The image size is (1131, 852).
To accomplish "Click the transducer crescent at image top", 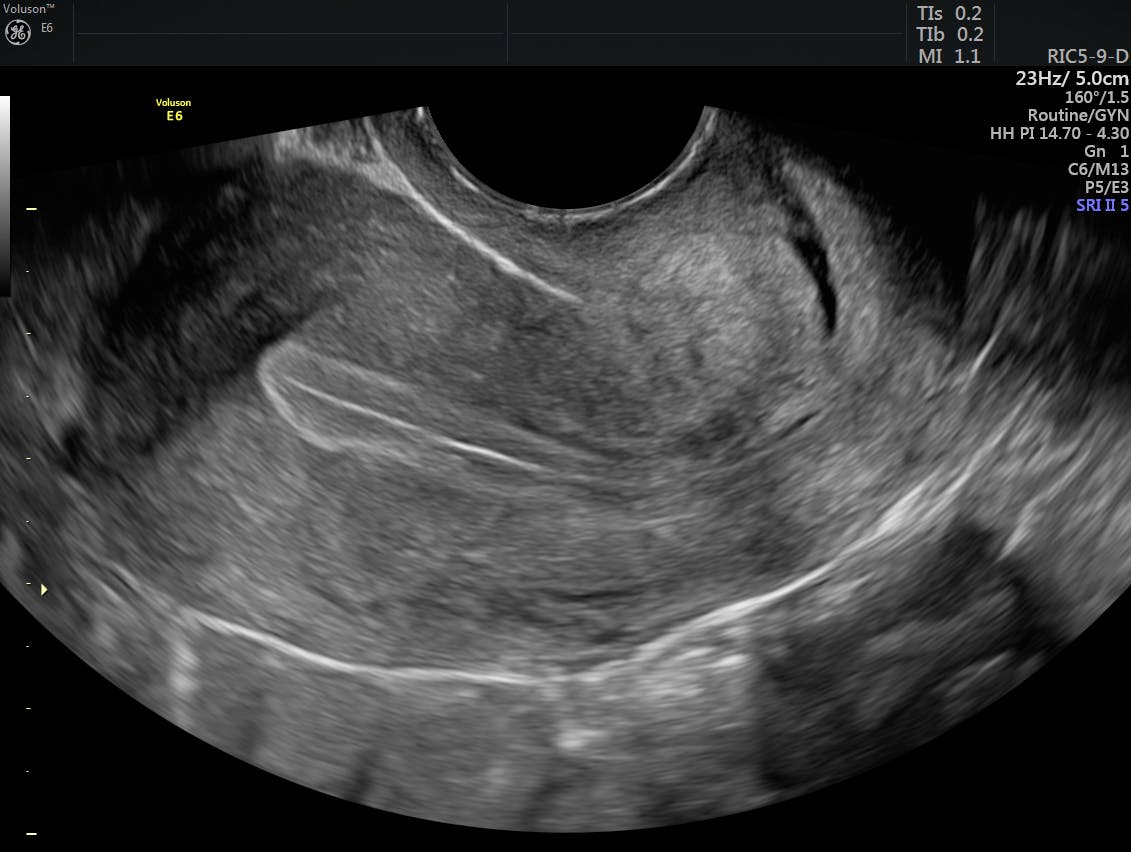I will pos(568,160).
